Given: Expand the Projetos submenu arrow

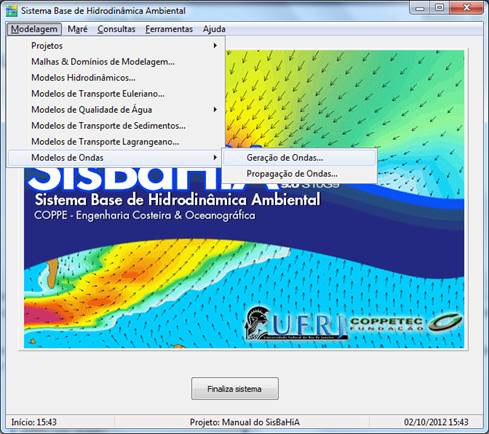Looking at the screenshot, I should point(215,46).
